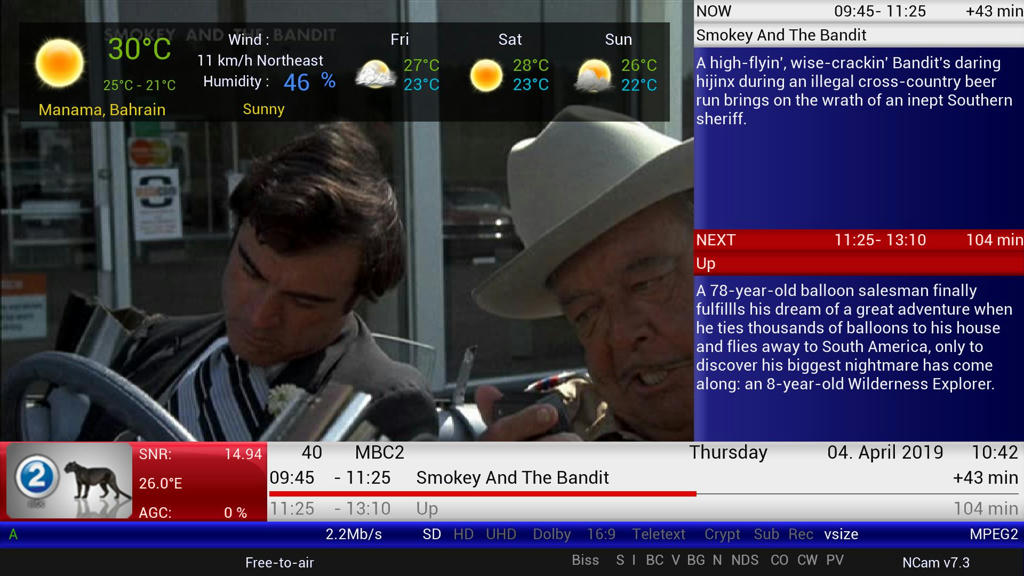Click the 'Smokey And The Bandit' row in infobar

[x=643, y=478]
